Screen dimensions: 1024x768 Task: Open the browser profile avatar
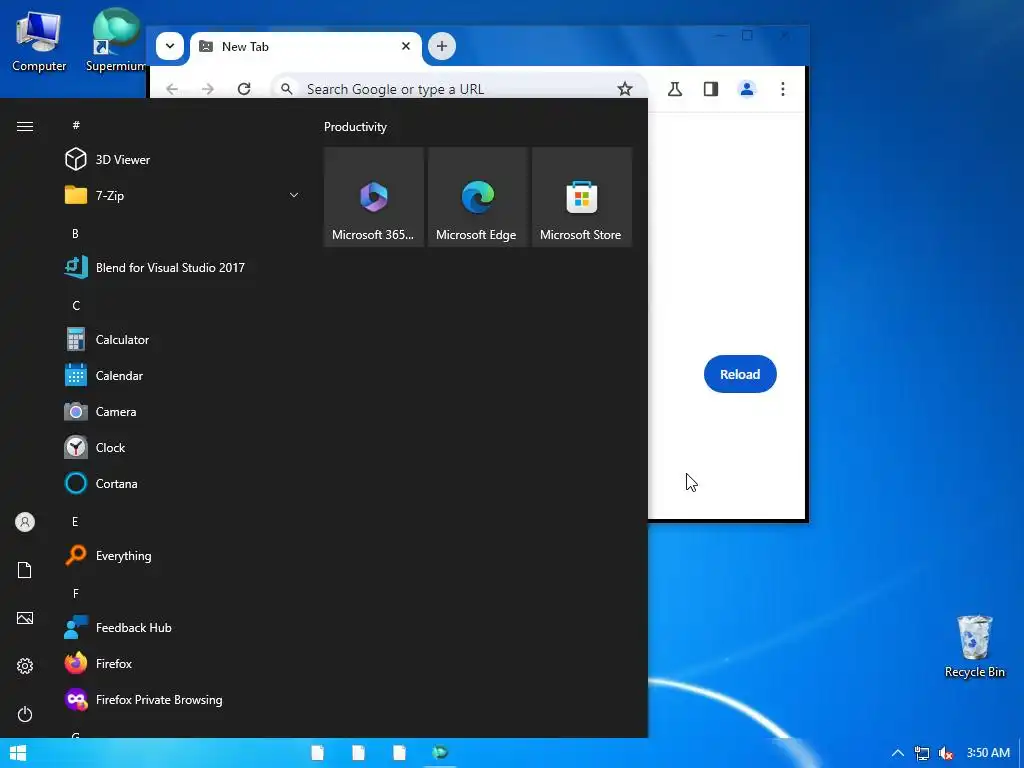point(746,89)
